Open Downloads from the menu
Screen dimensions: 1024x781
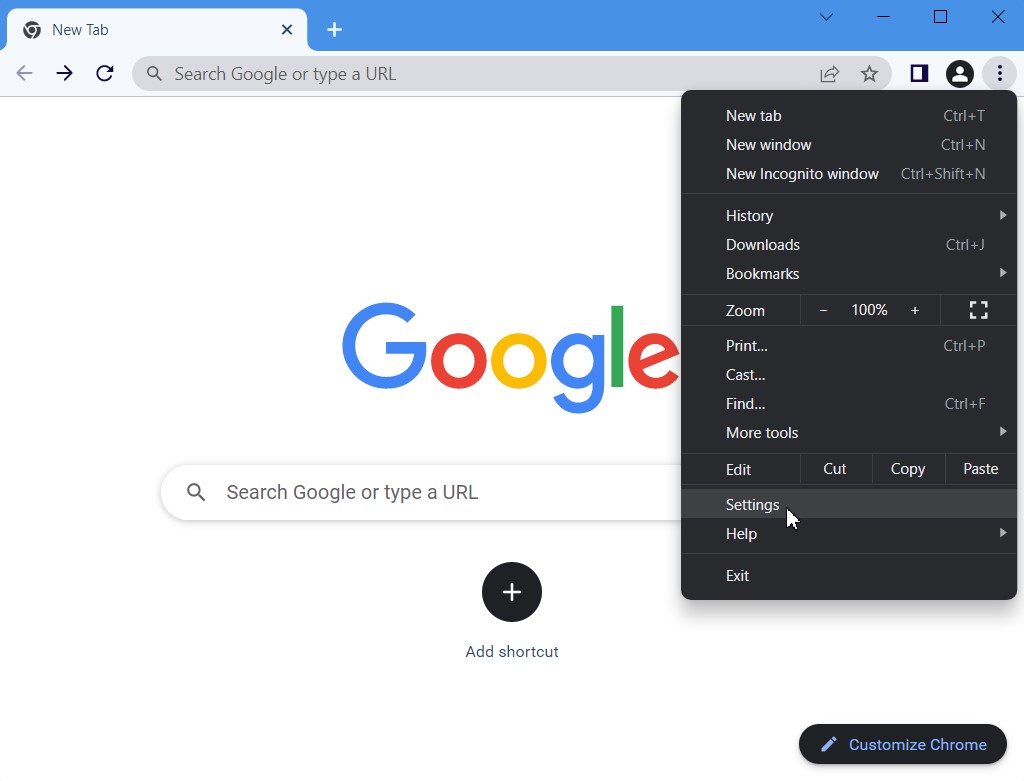[x=848, y=245]
